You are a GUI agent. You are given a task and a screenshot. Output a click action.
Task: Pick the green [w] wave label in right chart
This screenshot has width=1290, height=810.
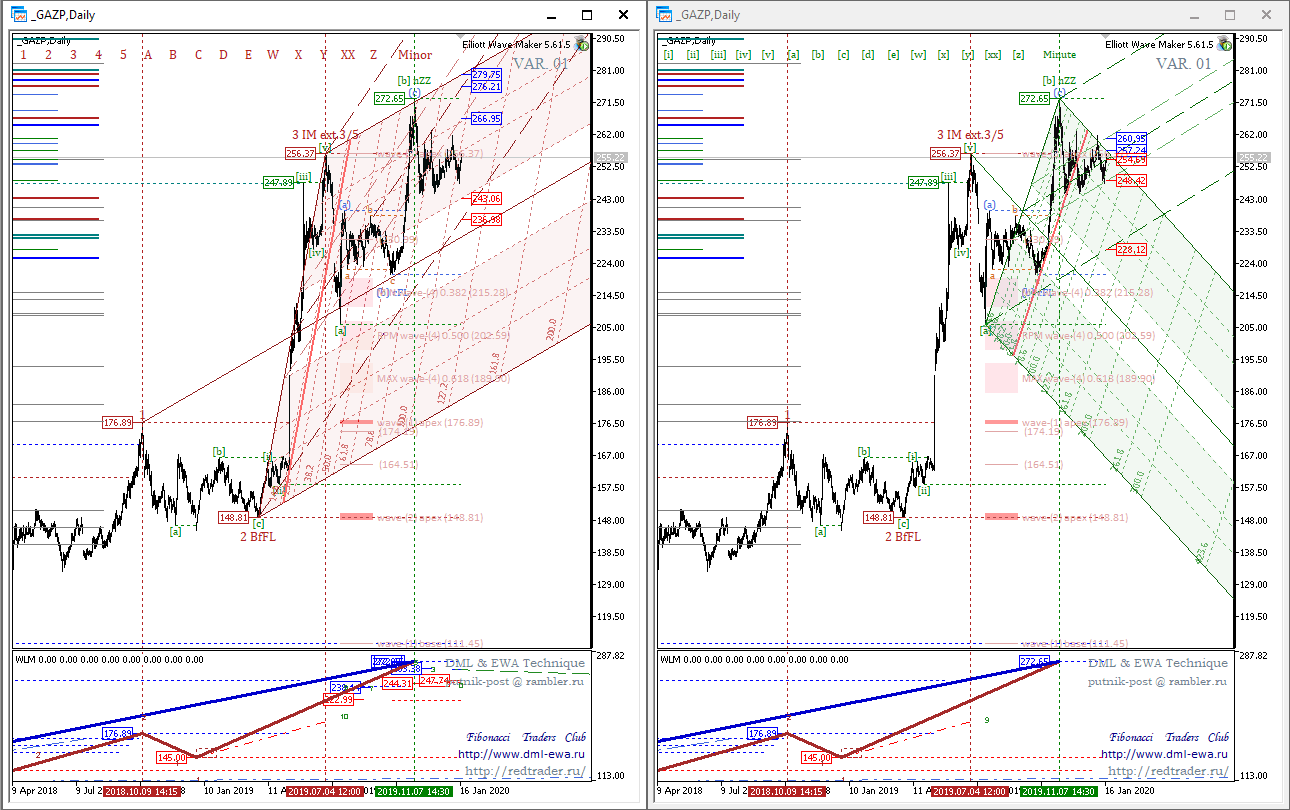(918, 55)
